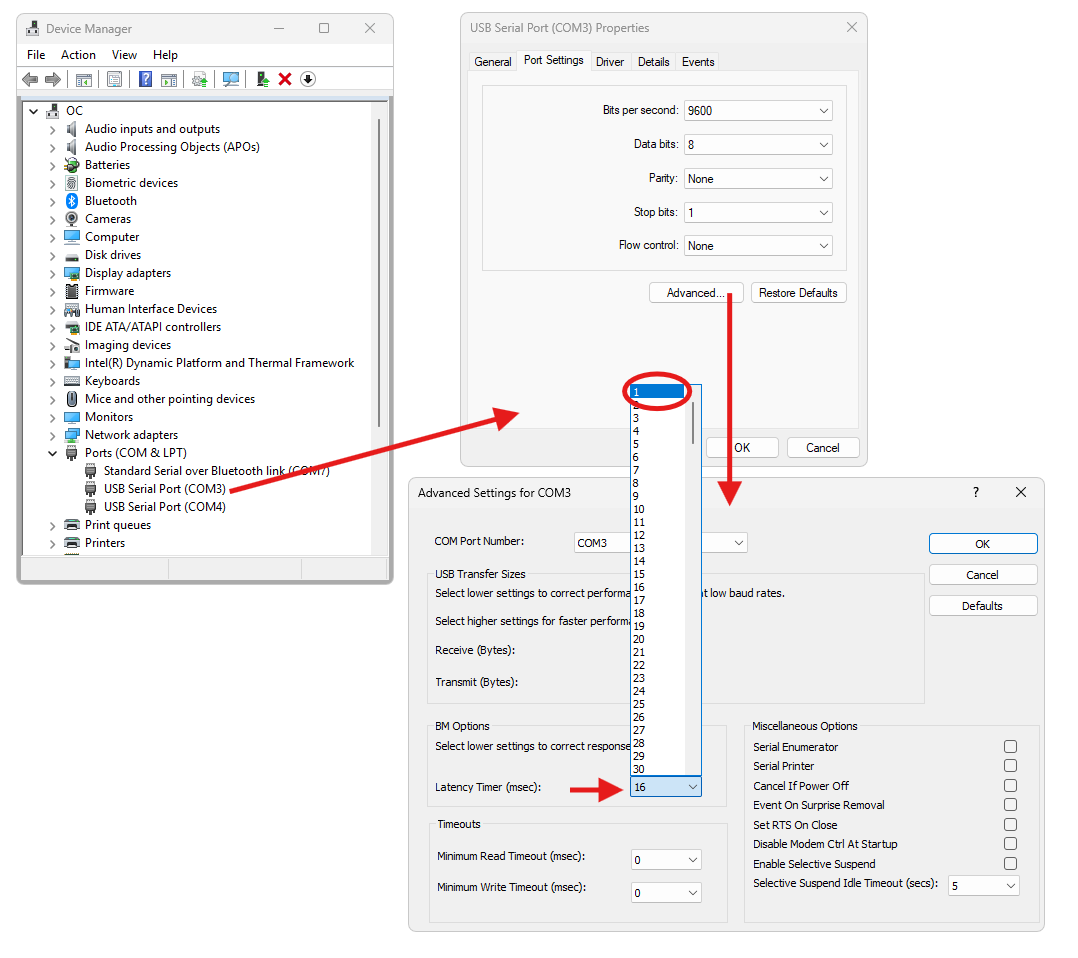Select the USB Serial Port (COM4) plug icon
The width and height of the screenshot is (1078, 958).
[x=91, y=507]
